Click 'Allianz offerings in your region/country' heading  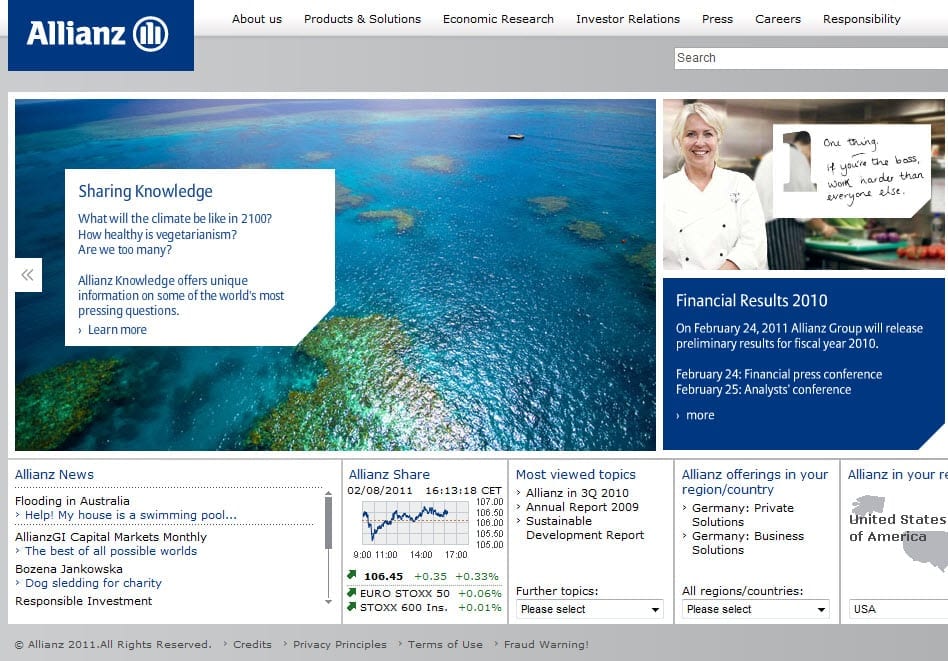point(755,482)
